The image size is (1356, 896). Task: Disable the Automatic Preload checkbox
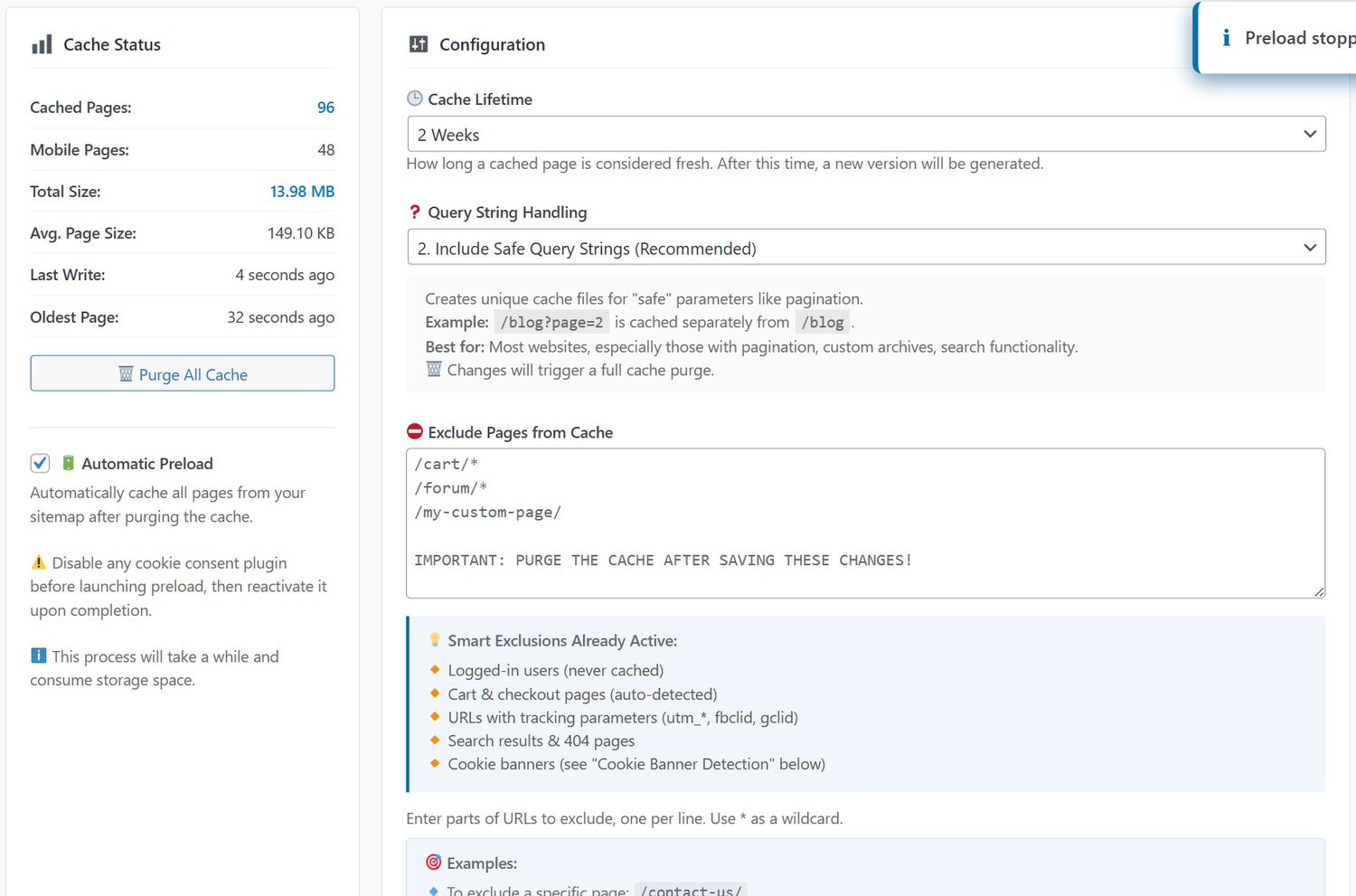pyautogui.click(x=40, y=464)
